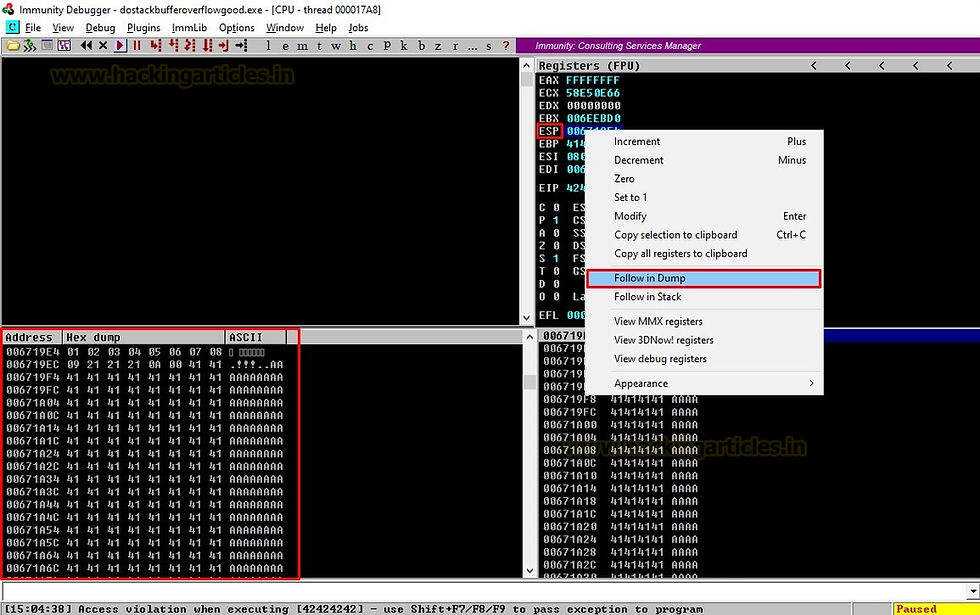Click the gray window icon in the toolbar
The image size is (980, 615).
point(47,46)
